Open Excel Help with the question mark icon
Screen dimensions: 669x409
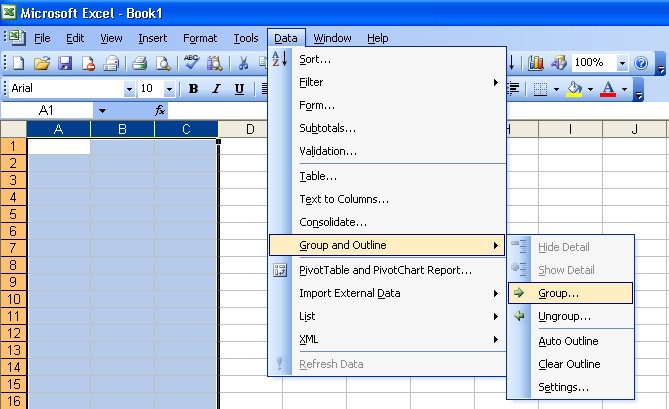coord(640,63)
